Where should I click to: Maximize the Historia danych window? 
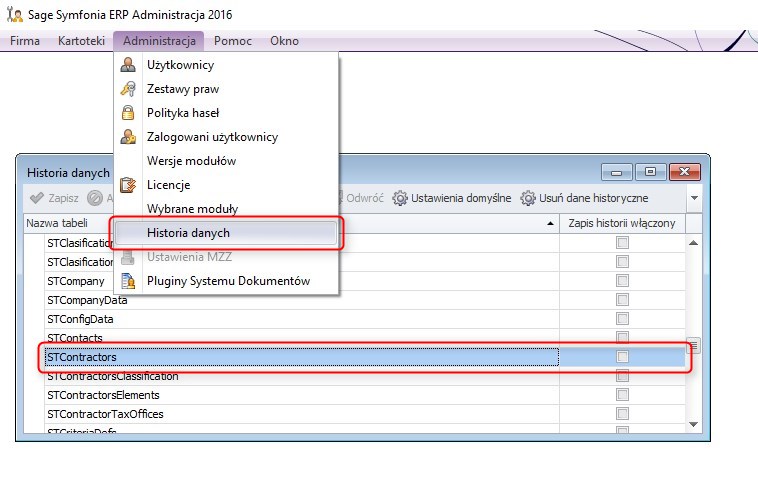point(650,172)
